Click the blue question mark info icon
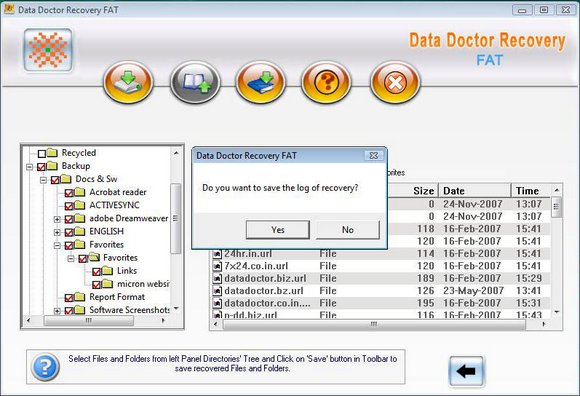The height and width of the screenshot is (396, 580). 45,367
